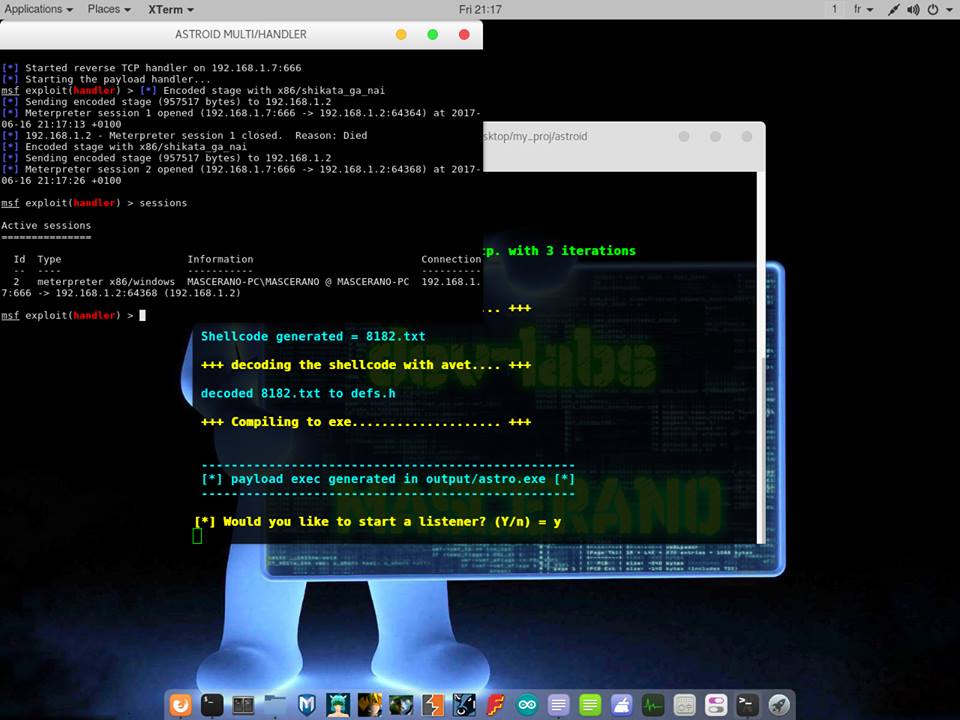
Task: Click the green cursor box below listener prompt
Action: [x=197, y=536]
